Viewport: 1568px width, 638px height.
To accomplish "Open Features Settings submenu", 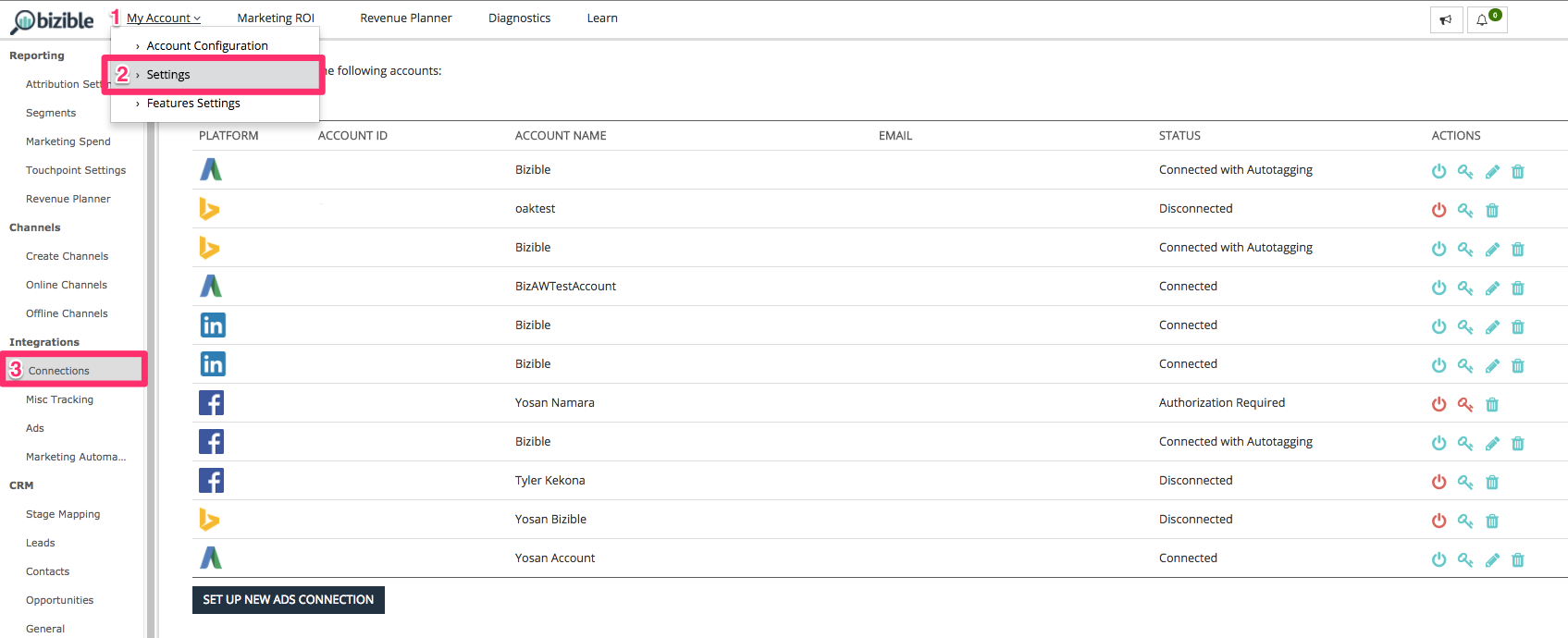I will (x=193, y=104).
